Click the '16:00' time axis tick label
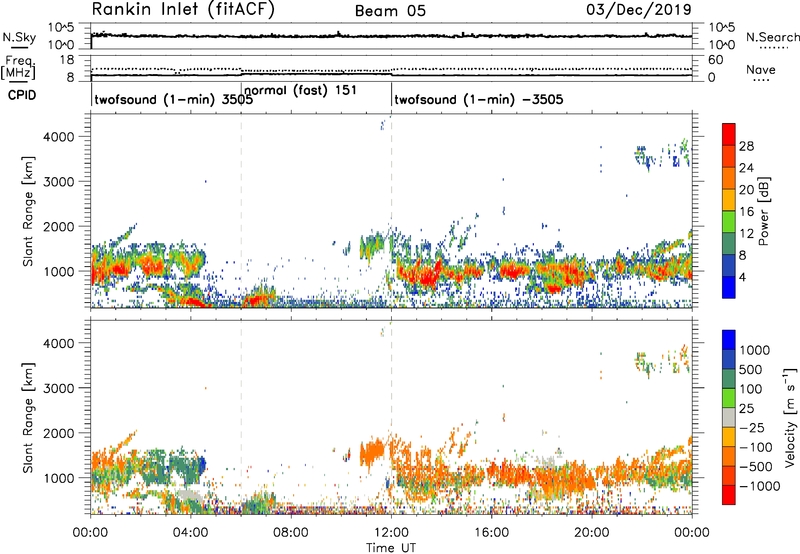Screen dimensions: 800x554 [491, 533]
